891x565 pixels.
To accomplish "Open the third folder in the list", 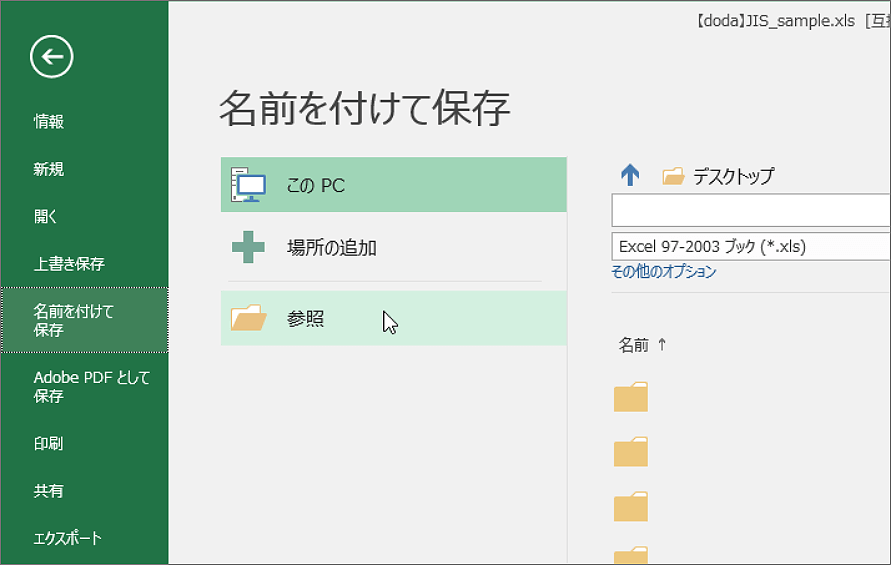I will click(x=631, y=506).
